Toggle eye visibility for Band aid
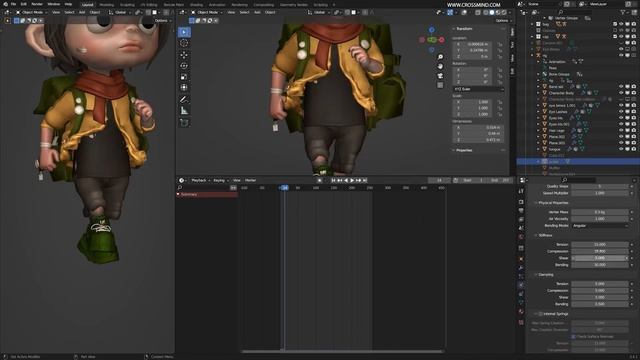This screenshot has height=360, width=640. point(621,87)
